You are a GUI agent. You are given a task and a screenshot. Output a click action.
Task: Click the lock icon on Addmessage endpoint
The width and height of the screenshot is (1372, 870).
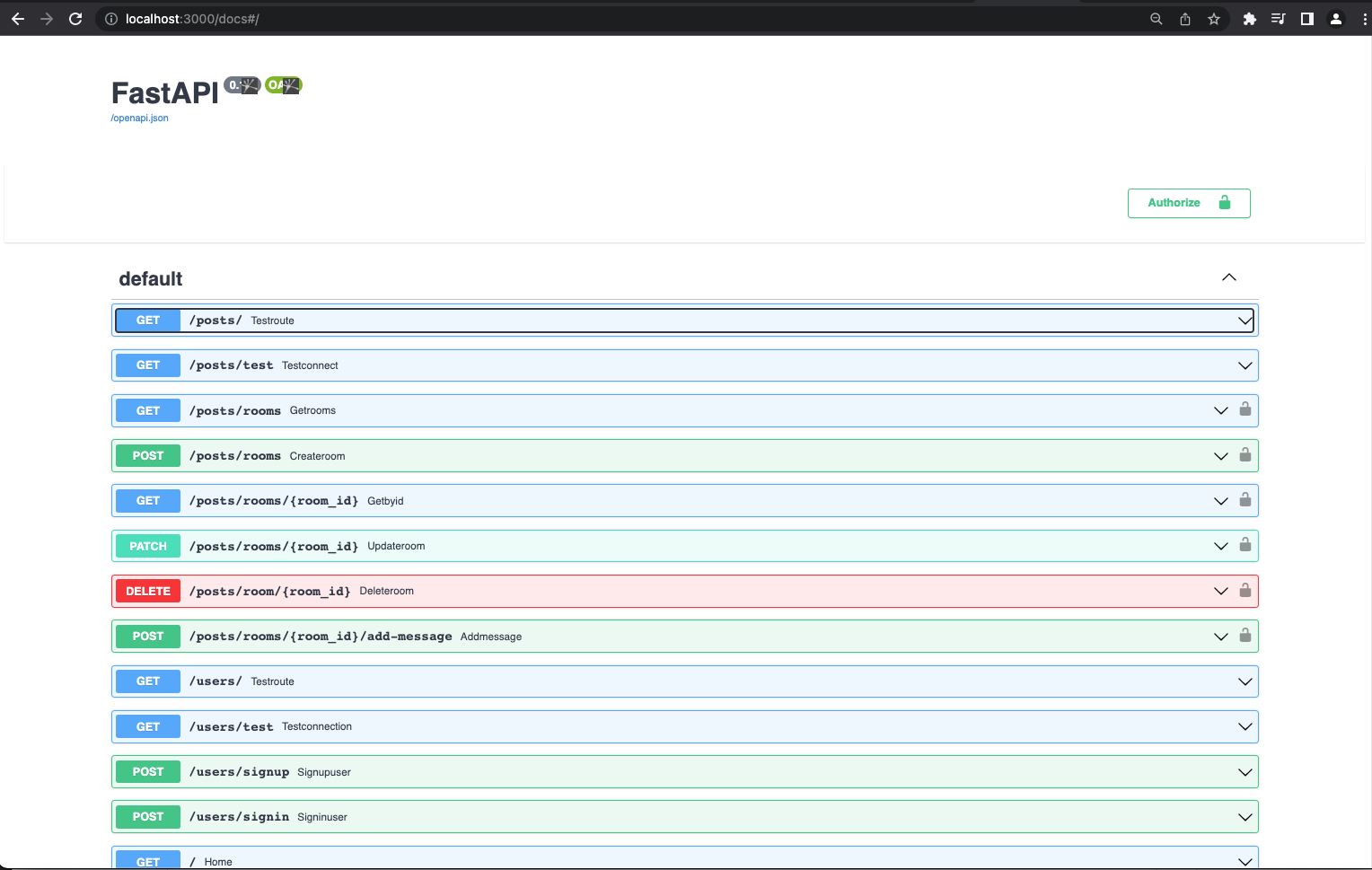click(1245, 636)
